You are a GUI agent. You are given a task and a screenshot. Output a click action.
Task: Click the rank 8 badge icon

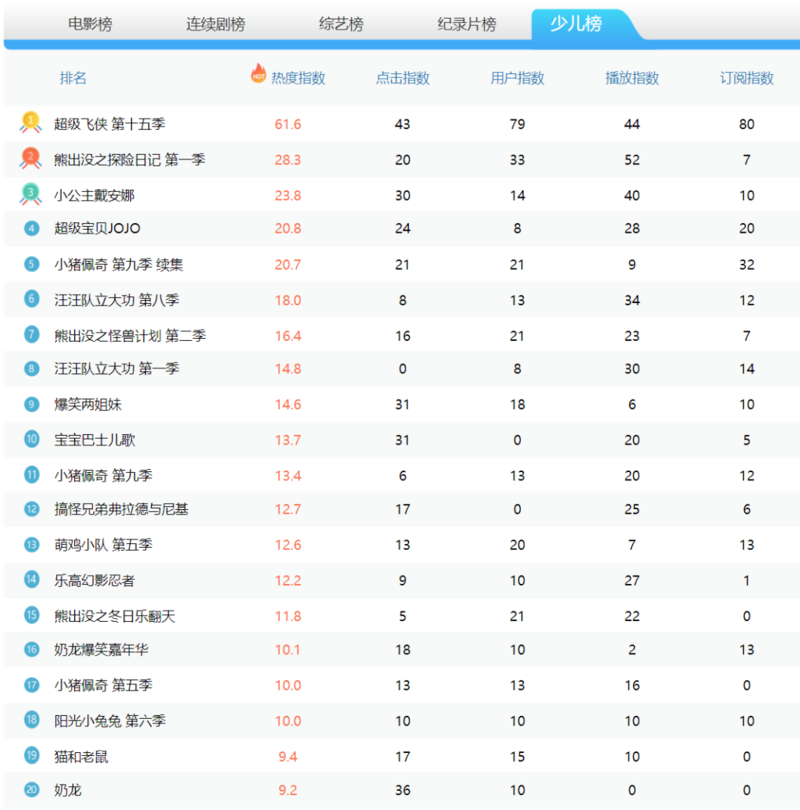click(x=32, y=369)
